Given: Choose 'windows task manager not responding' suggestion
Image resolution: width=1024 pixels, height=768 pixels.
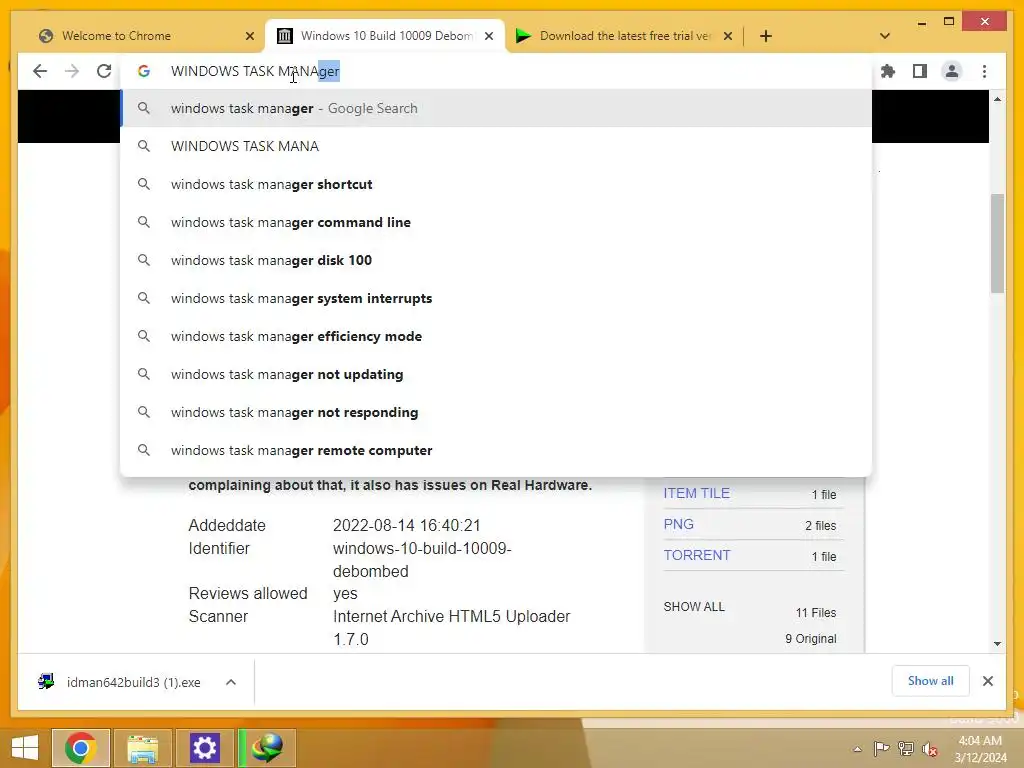Looking at the screenshot, I should [496, 412].
